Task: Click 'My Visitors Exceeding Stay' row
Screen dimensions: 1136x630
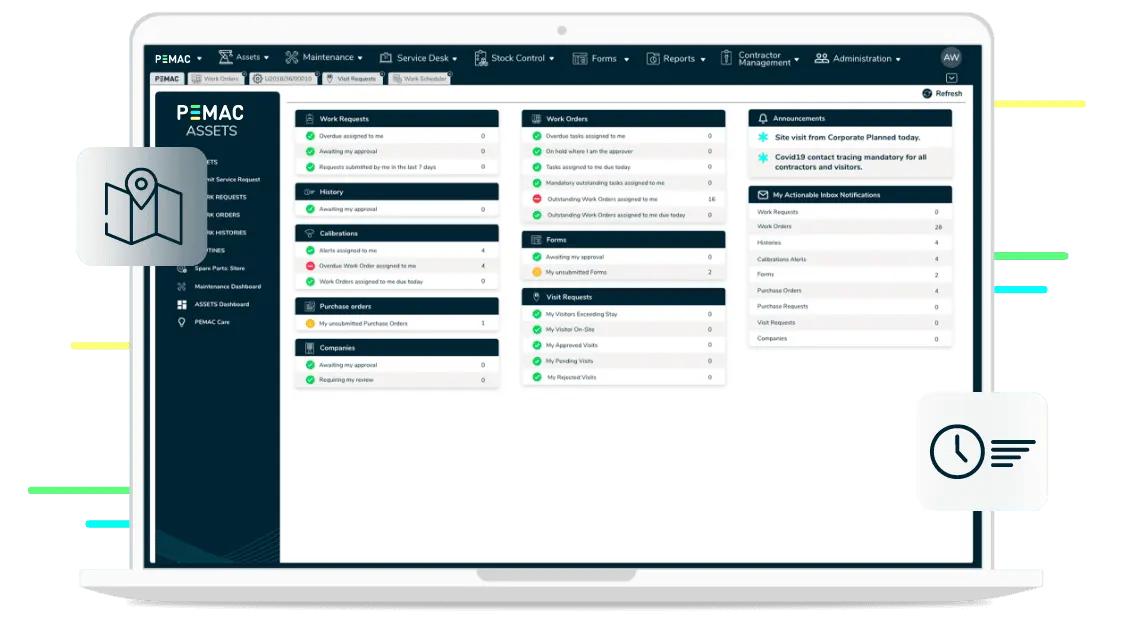Action: pyautogui.click(x=623, y=314)
